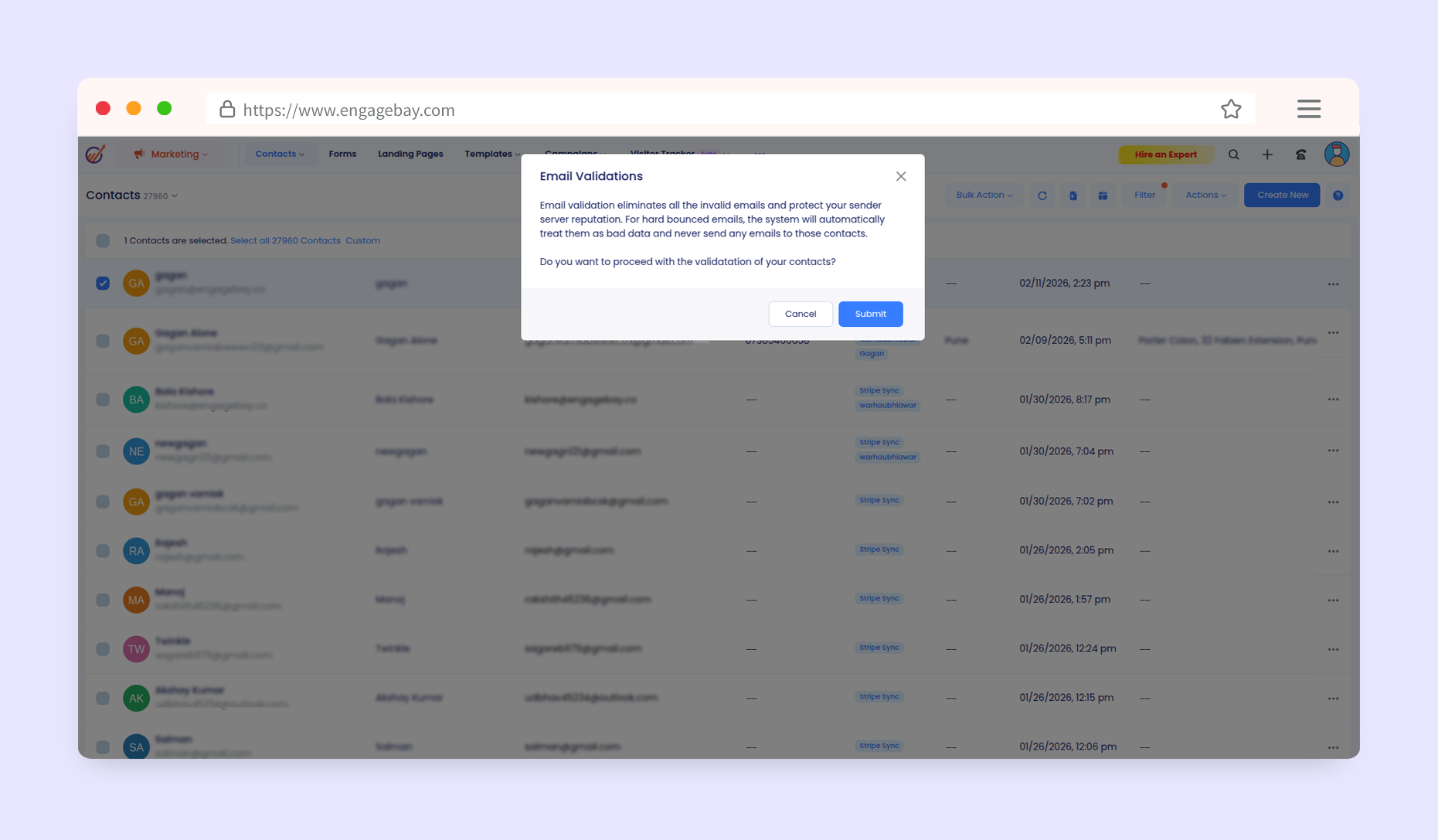The width and height of the screenshot is (1438, 840).
Task: Go to the Forms menu item
Action: point(342,154)
